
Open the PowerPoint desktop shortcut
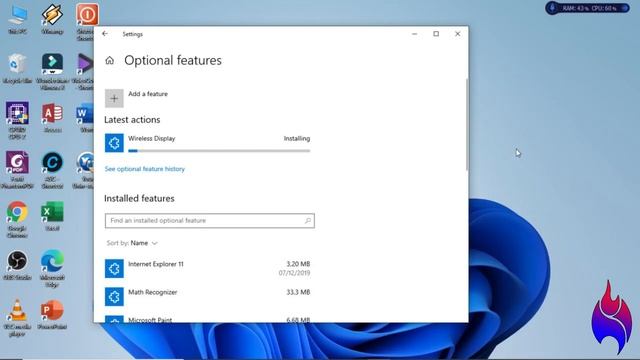52,315
